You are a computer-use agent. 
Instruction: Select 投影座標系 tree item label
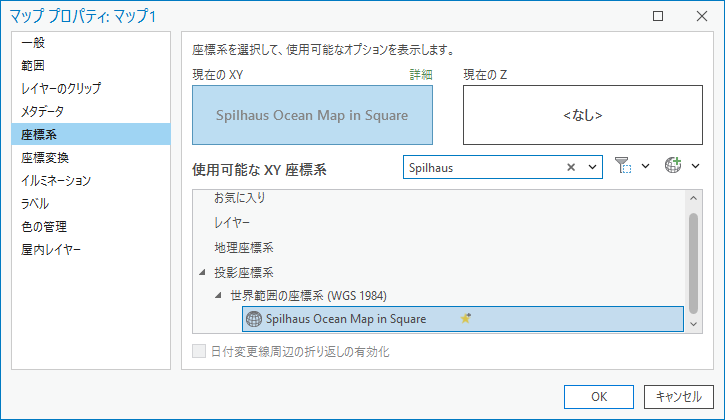[244, 272]
